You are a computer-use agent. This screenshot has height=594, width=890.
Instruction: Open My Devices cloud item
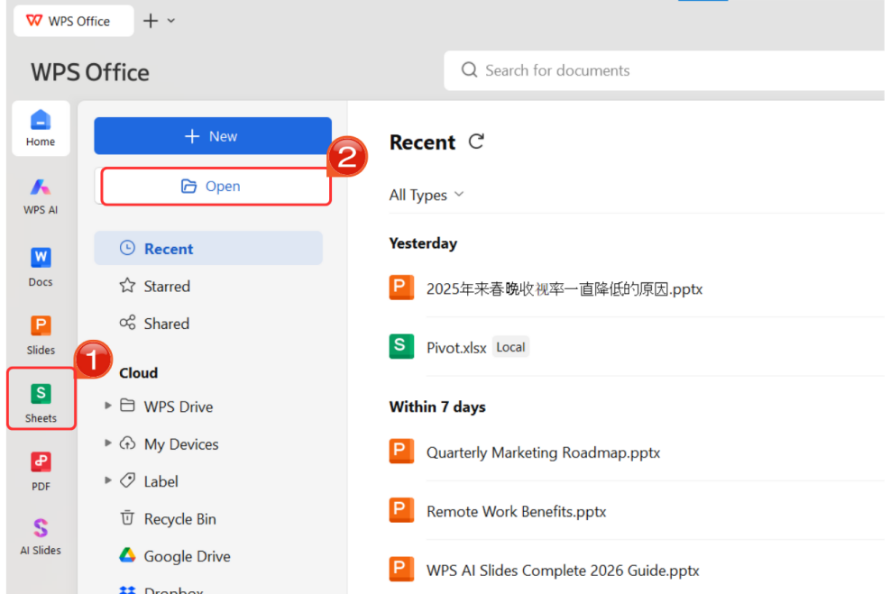coord(169,444)
